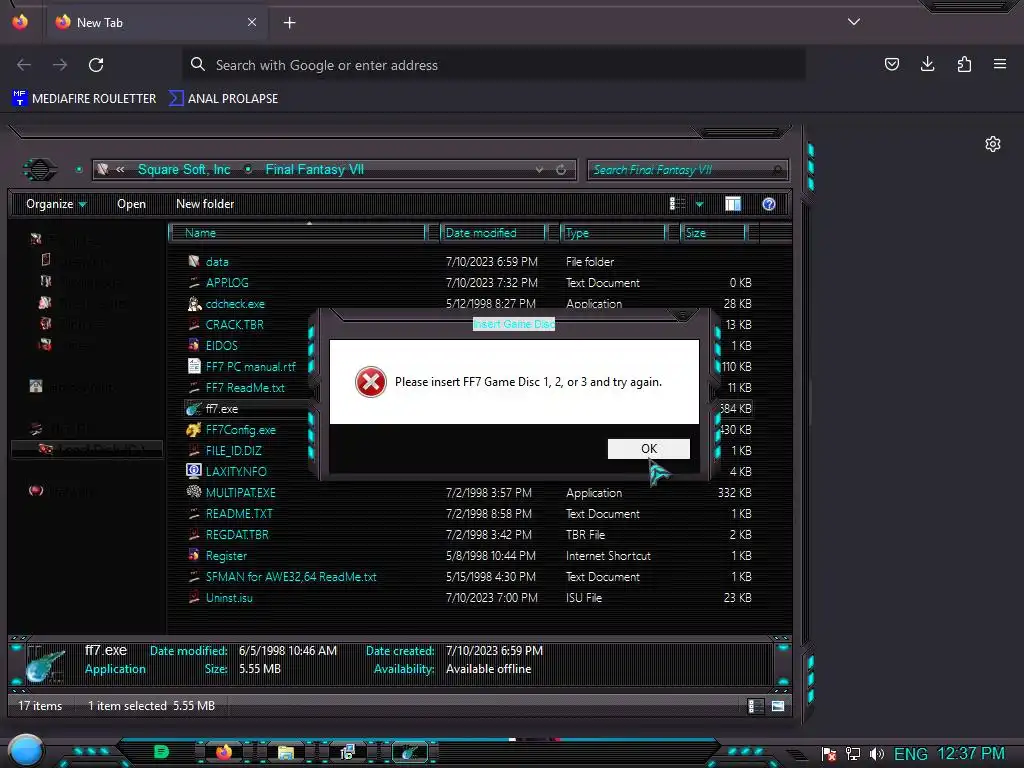
Task: Open Explorer Help with the question mark
Action: point(769,204)
